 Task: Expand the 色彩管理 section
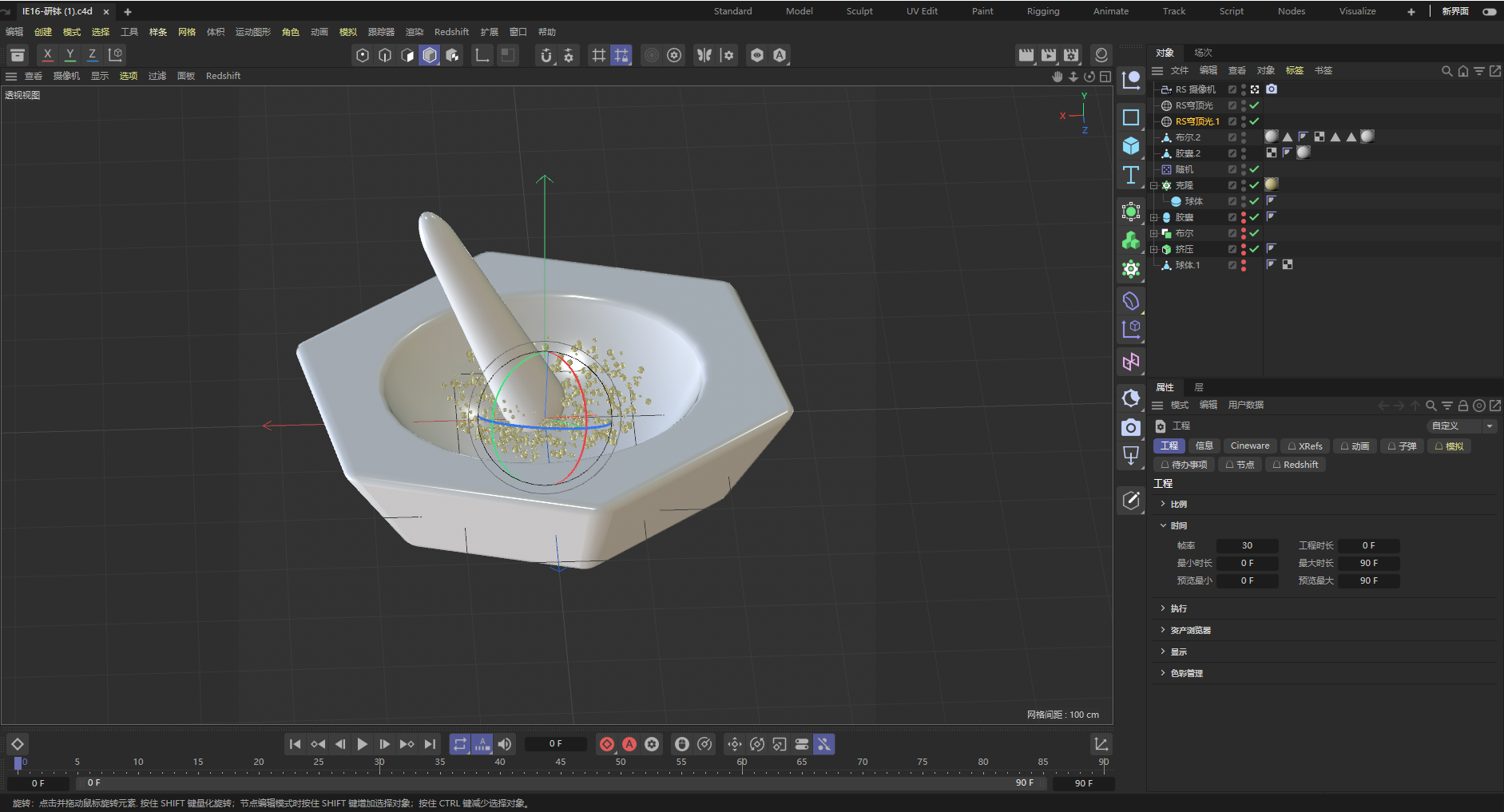(1187, 673)
